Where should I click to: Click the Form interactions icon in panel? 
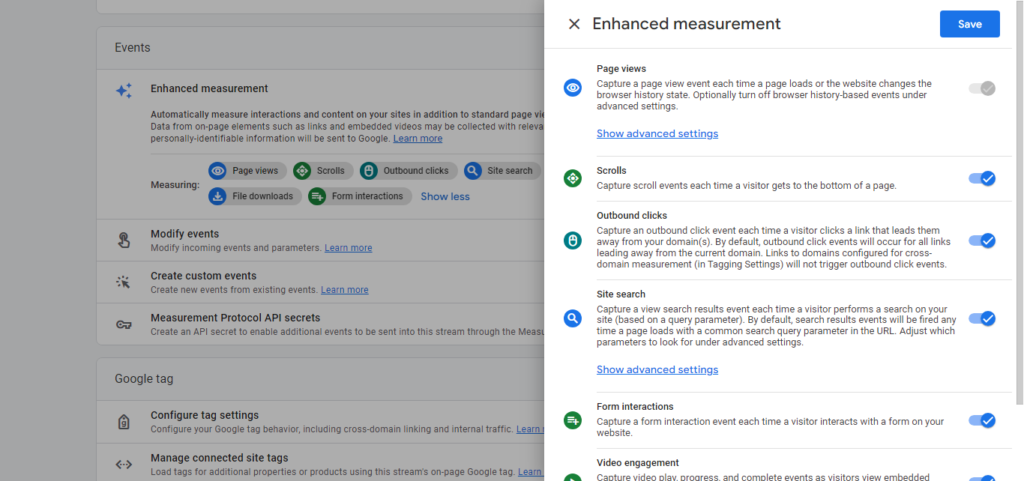coord(573,420)
